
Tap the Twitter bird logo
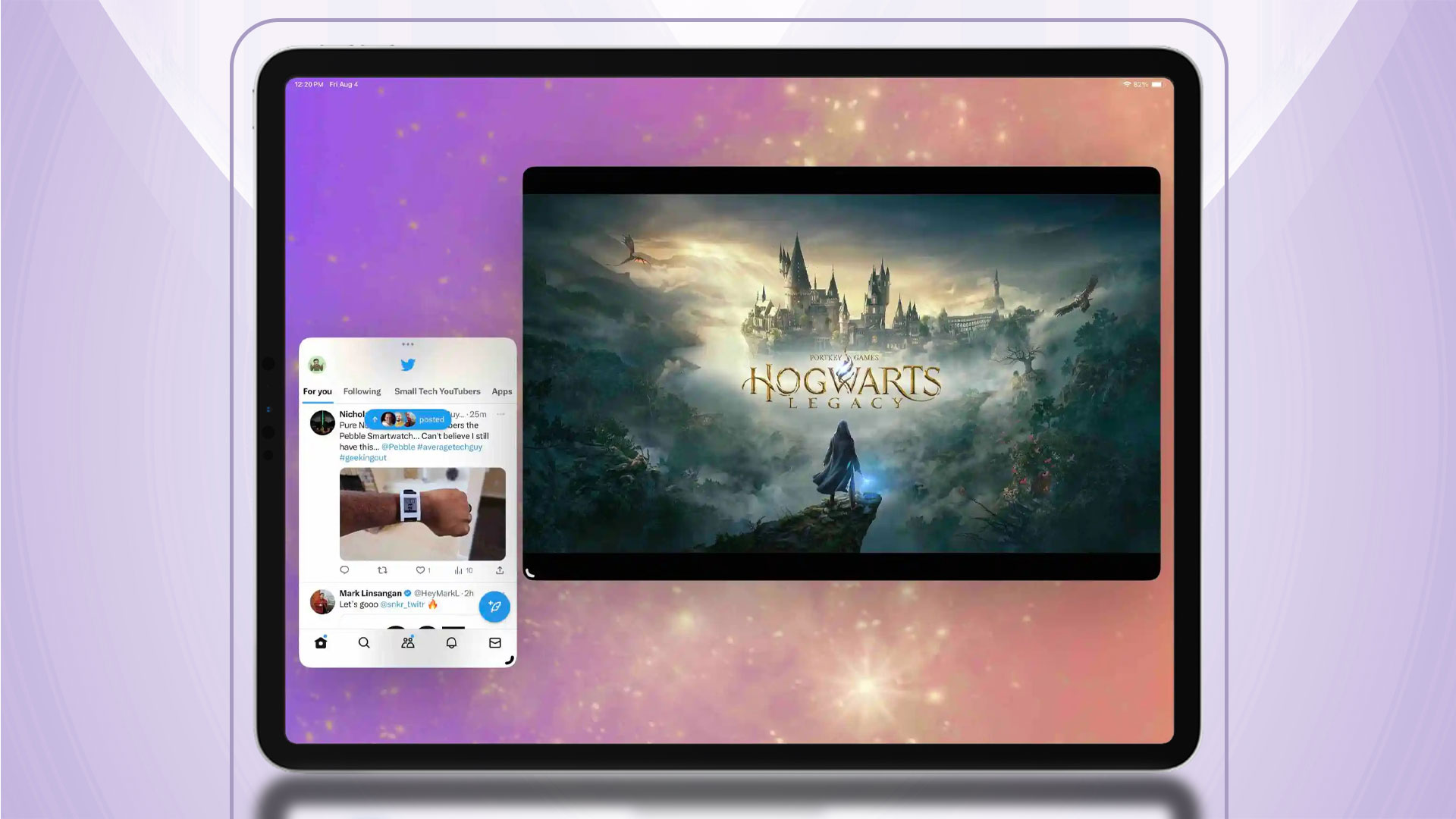408,365
